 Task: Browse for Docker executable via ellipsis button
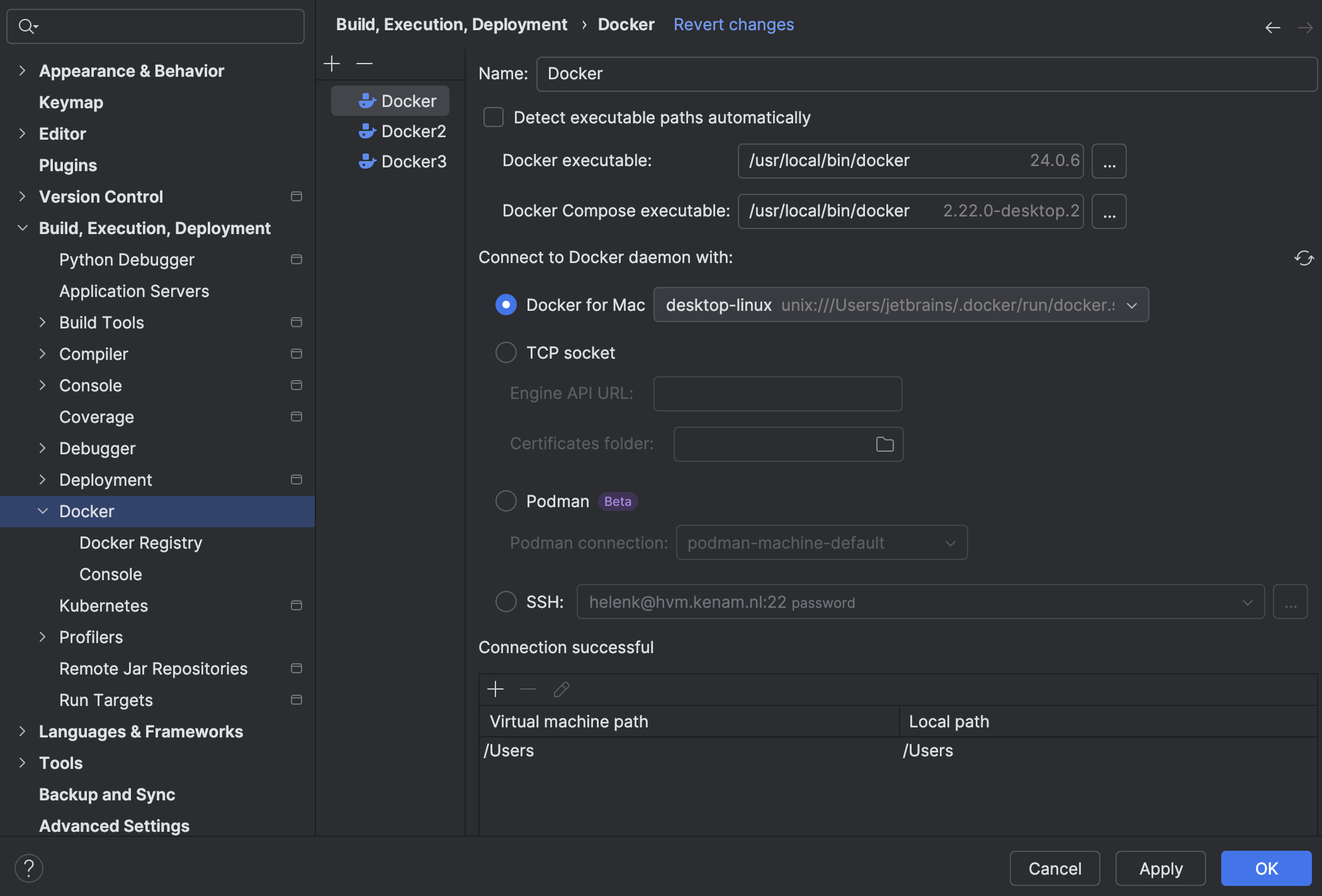click(x=1109, y=160)
